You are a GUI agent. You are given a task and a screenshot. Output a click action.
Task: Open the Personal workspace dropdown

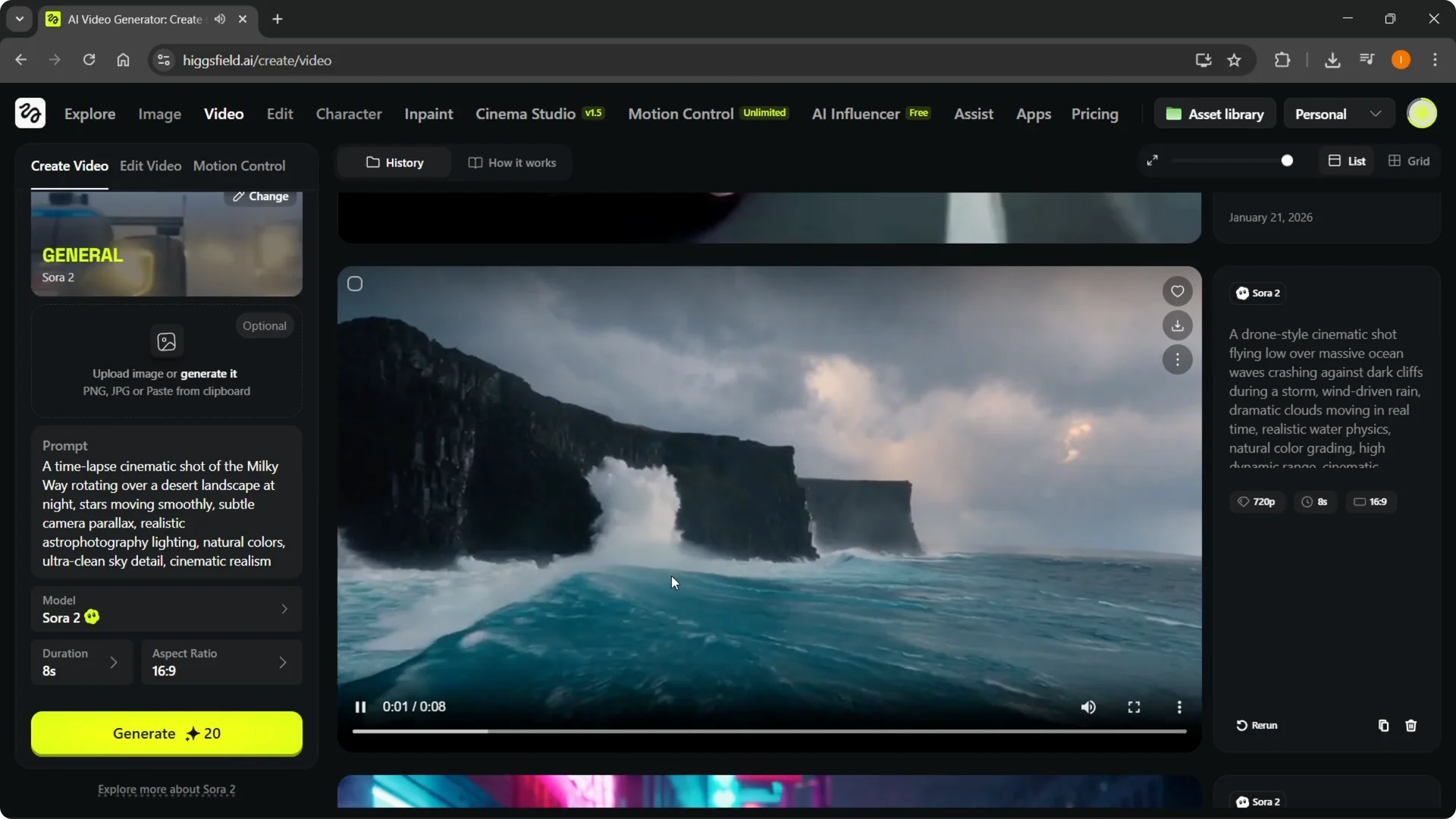pos(1338,114)
